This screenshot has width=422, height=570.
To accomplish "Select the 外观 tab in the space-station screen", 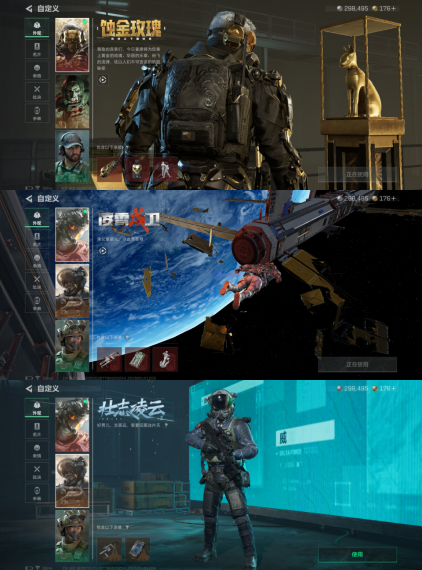I will click(37, 218).
